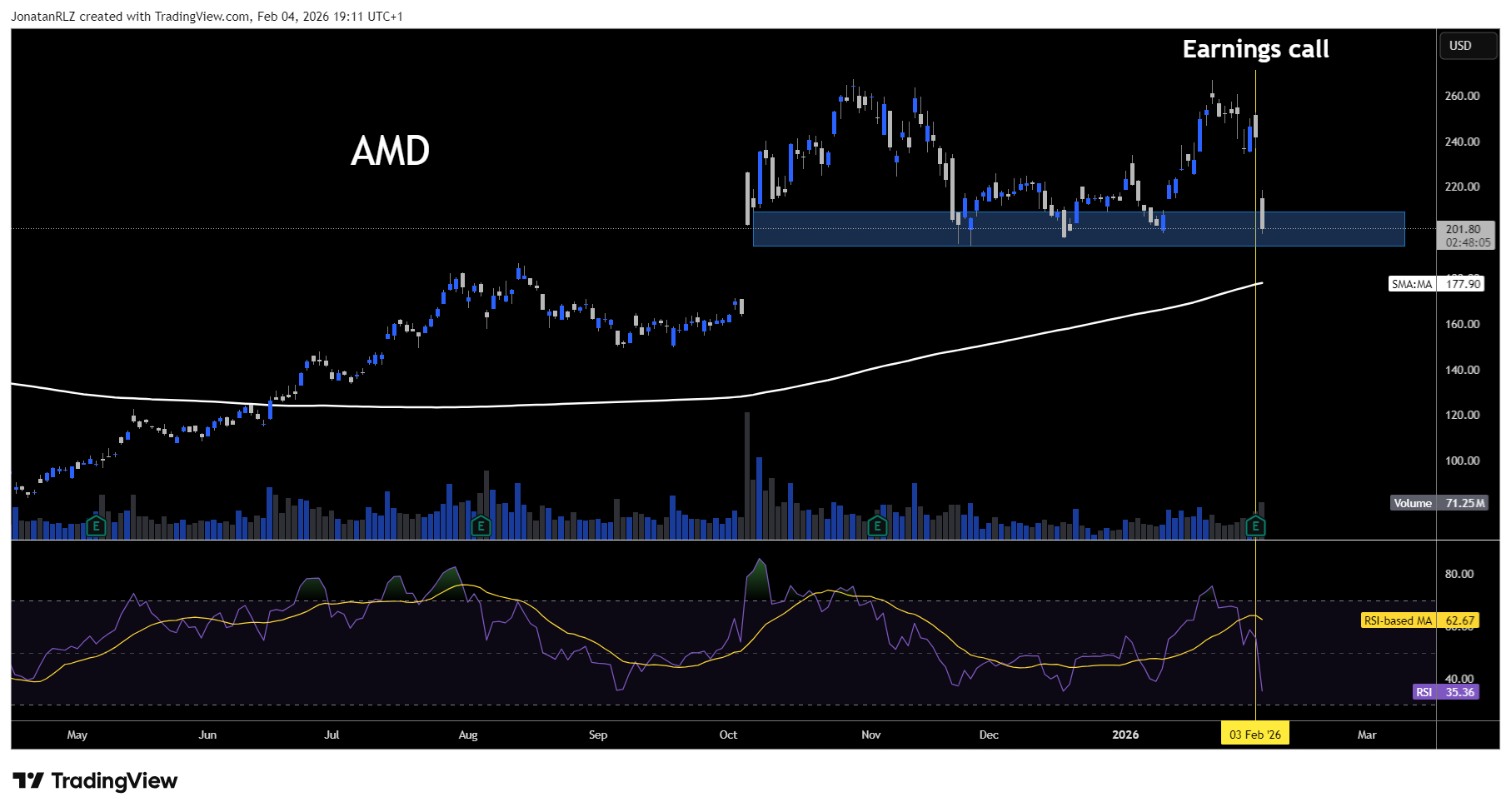
Task: Click the SMA:MA 177.90 label
Action: pos(1436,284)
